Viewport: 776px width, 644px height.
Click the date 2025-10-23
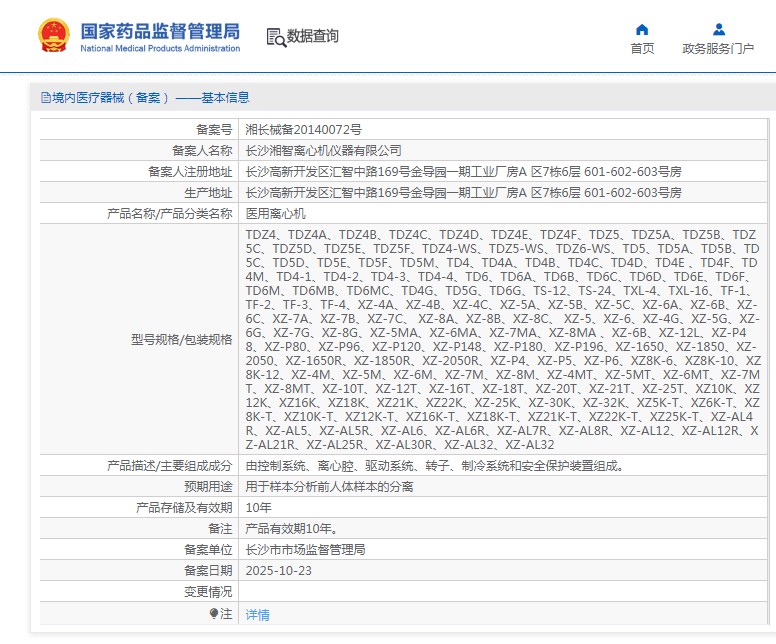click(279, 571)
